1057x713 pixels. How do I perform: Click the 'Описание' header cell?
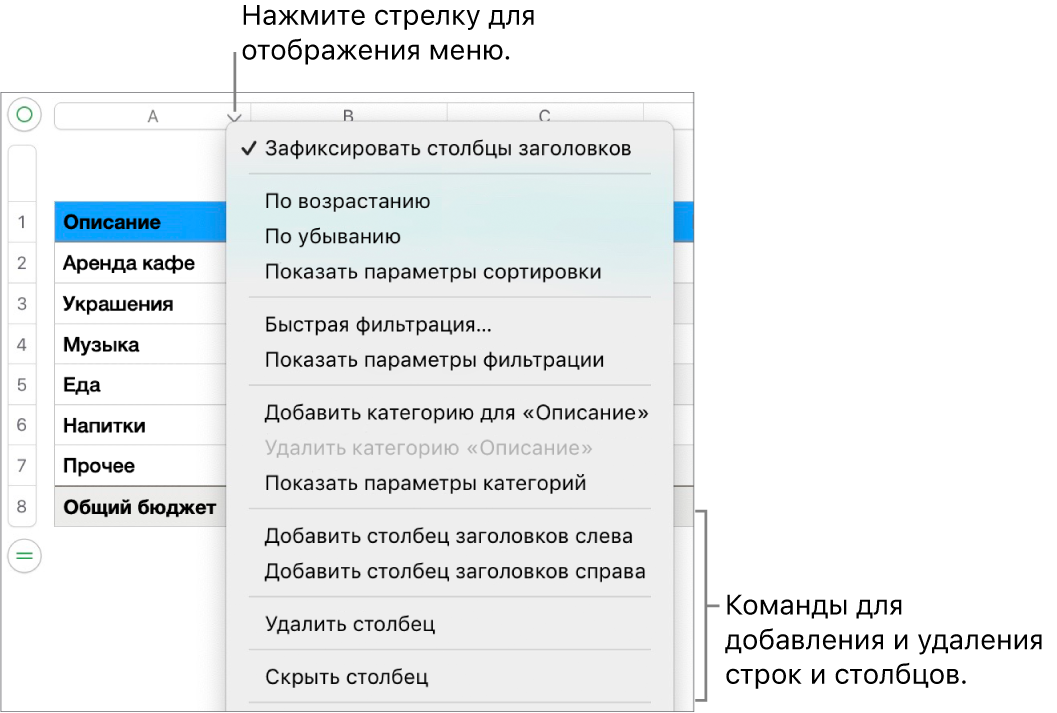[x=140, y=222]
